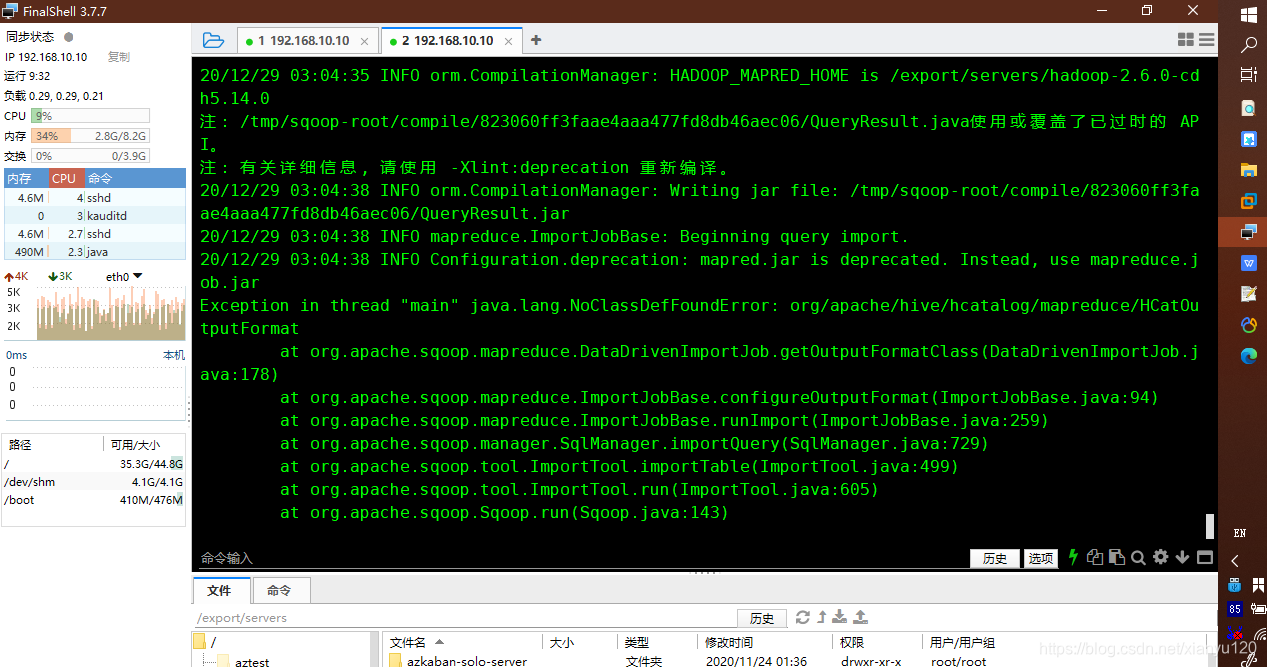Click the 本机 latency link
1267x667 pixels.
tap(174, 355)
